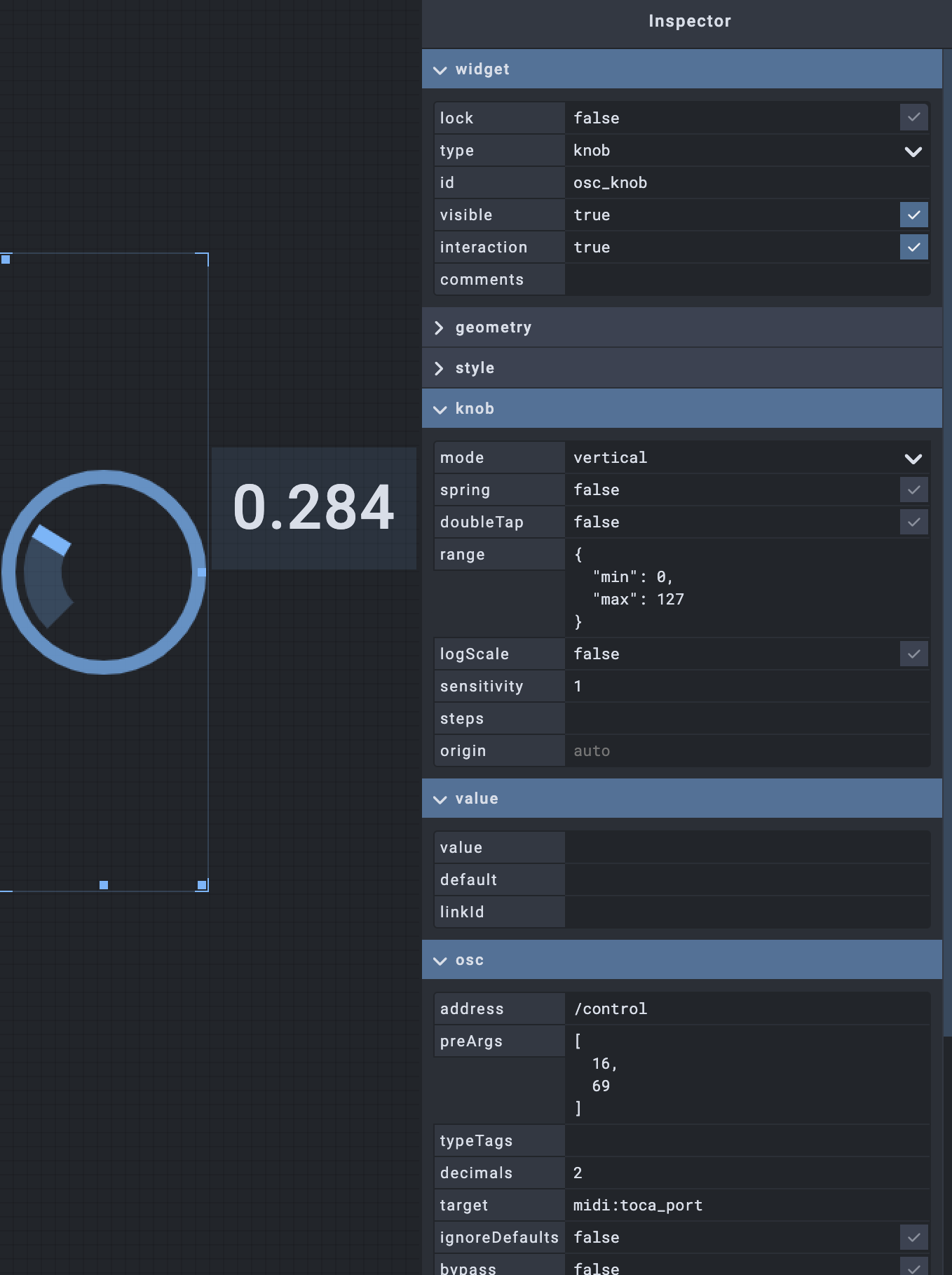Screen dimensions: 952x1275
Task: Click the value property input field
Action: point(747,847)
